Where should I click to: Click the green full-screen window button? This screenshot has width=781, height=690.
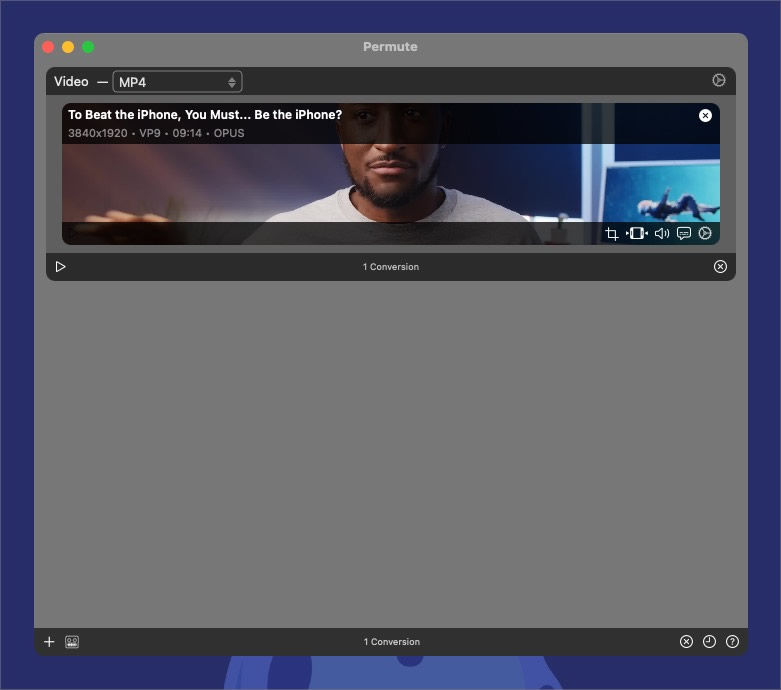88,47
